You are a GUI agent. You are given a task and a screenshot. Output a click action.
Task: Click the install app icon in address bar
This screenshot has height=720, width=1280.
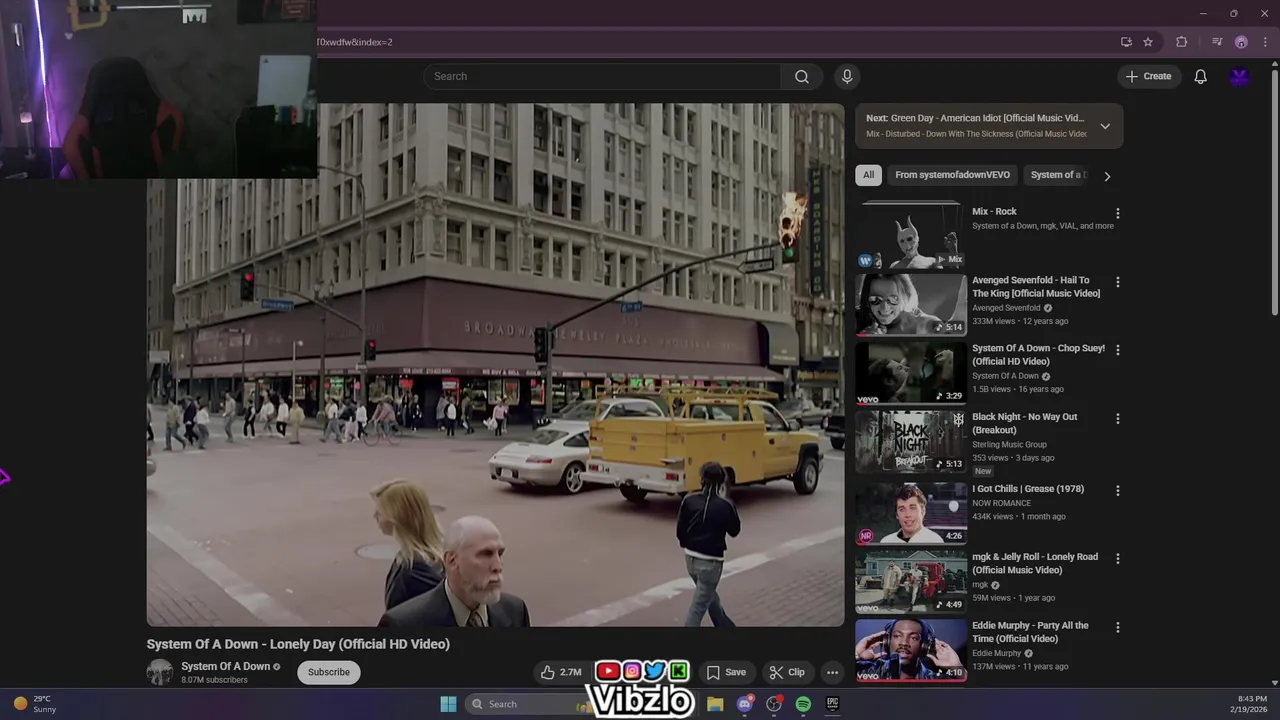click(x=1126, y=42)
